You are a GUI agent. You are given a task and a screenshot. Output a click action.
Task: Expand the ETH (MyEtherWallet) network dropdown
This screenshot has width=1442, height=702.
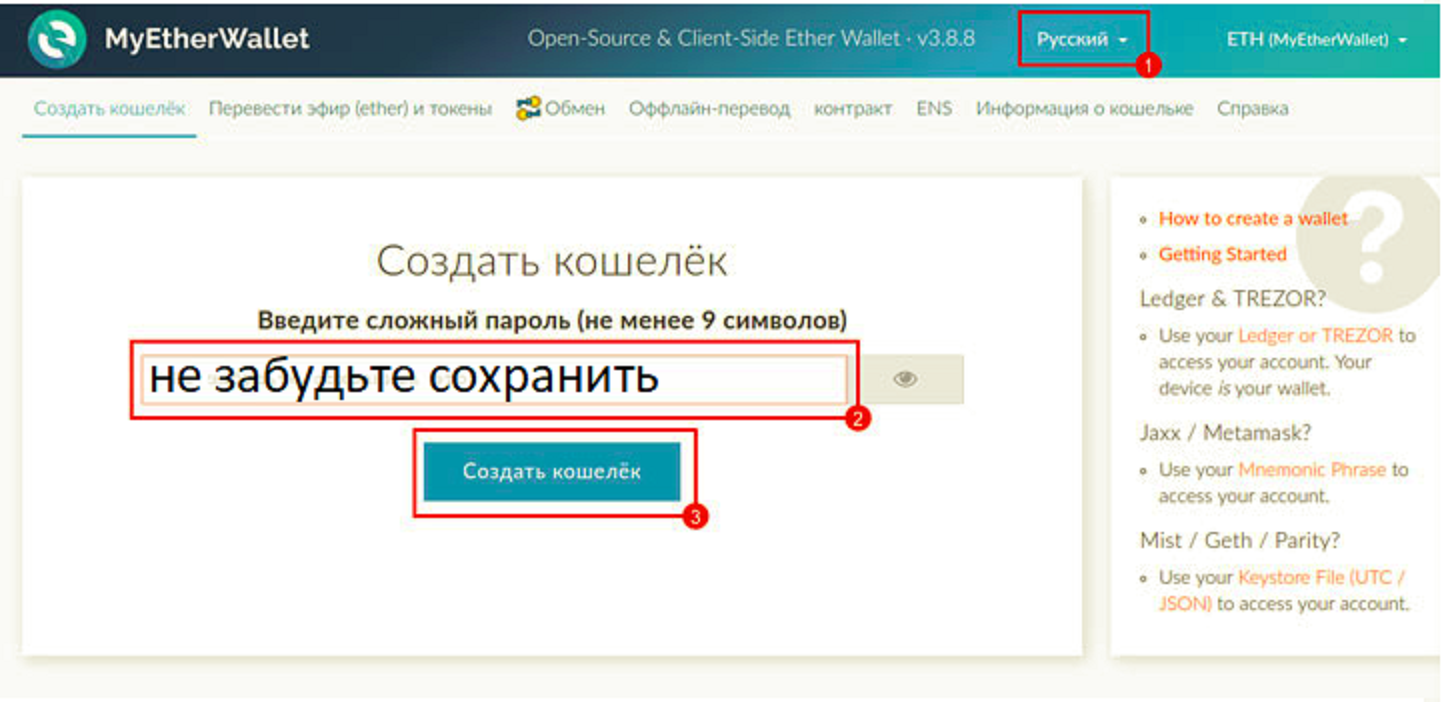point(1316,40)
